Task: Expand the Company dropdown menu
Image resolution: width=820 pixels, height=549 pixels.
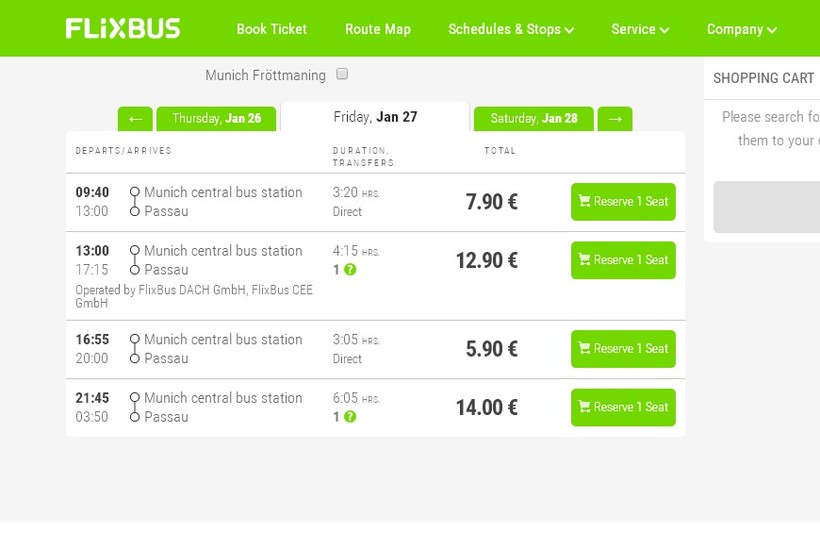Action: pos(741,29)
